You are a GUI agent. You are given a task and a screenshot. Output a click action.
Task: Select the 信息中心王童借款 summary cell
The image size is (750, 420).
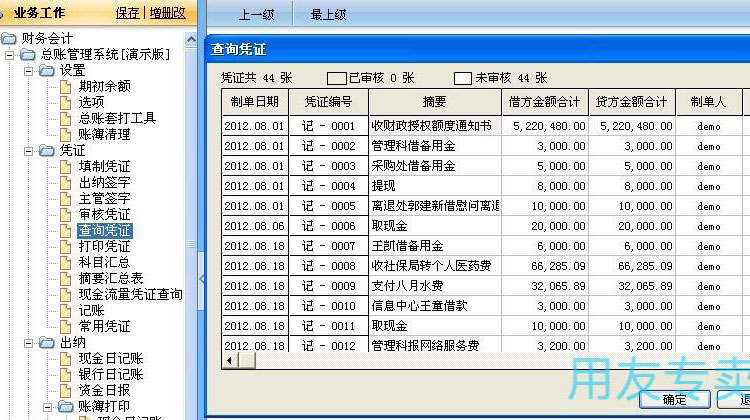pos(435,306)
